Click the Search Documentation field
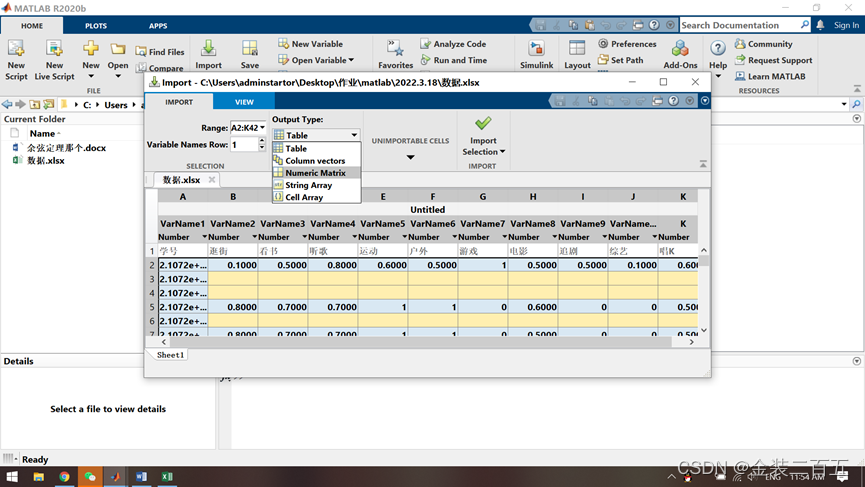This screenshot has width=865, height=487. 739,25
